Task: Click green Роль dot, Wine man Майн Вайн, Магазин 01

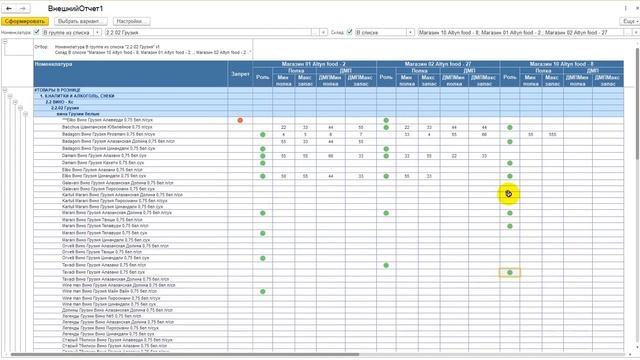Action: pyautogui.click(x=263, y=291)
